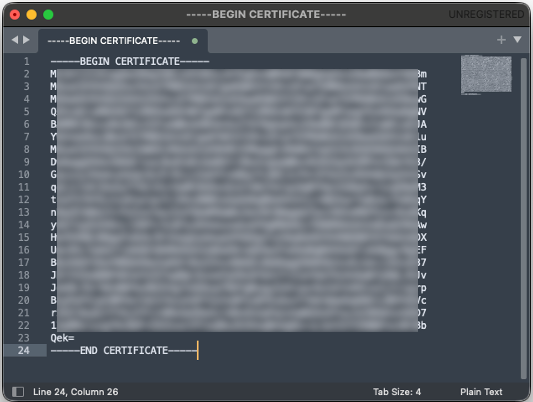533x402 pixels.
Task: Open Plain Text syntax selector
Action: (481, 392)
